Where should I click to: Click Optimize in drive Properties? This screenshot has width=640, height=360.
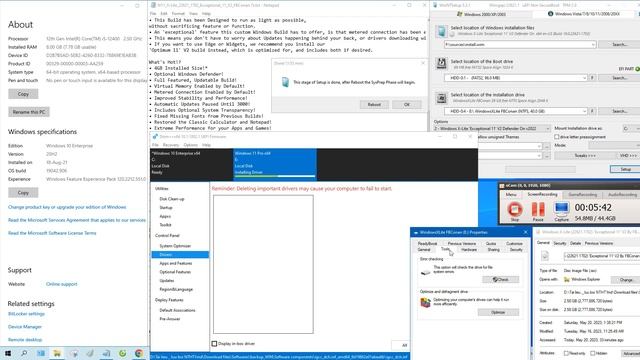pyautogui.click(x=498, y=312)
